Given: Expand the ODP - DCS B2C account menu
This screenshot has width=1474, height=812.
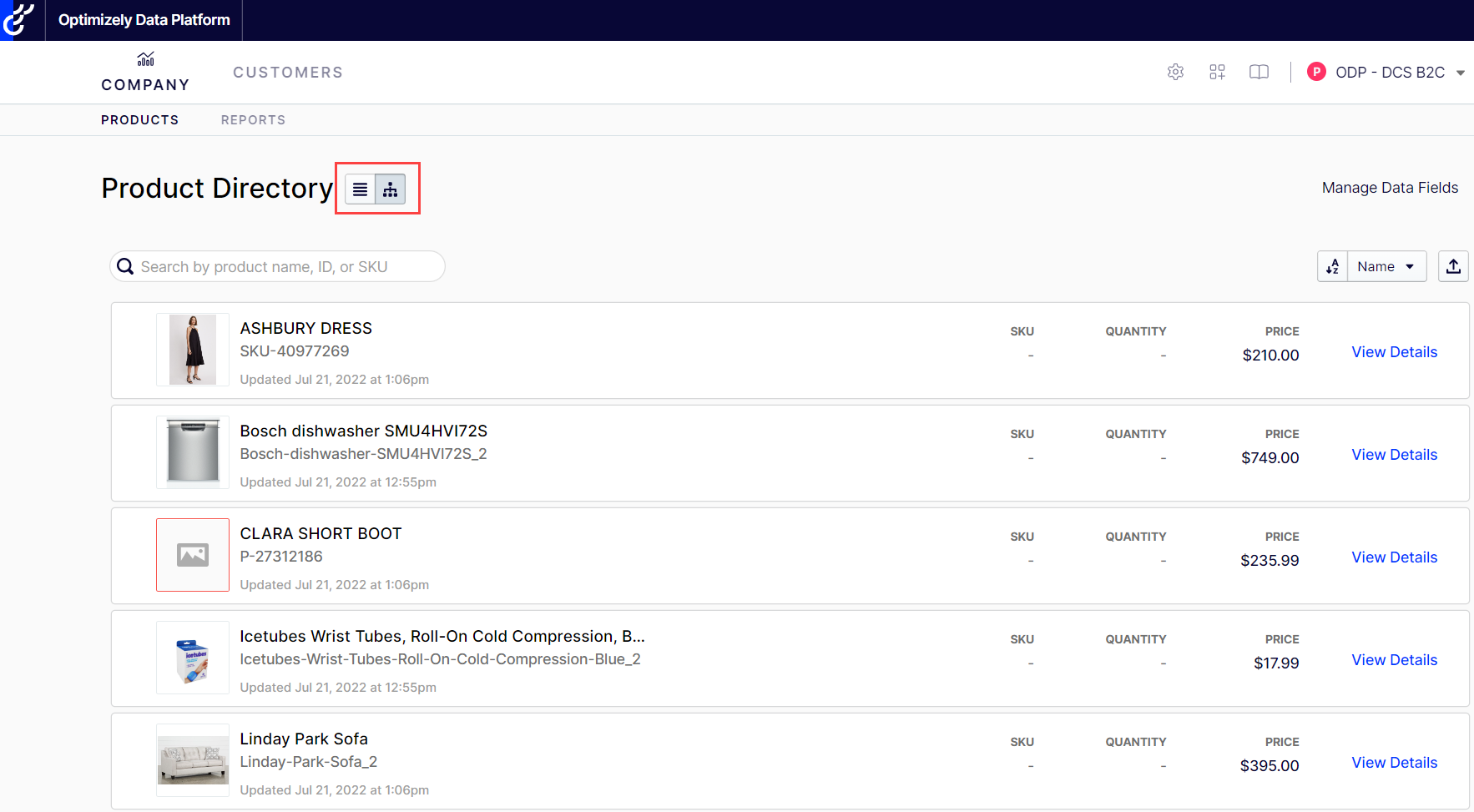Looking at the screenshot, I should point(1460,73).
